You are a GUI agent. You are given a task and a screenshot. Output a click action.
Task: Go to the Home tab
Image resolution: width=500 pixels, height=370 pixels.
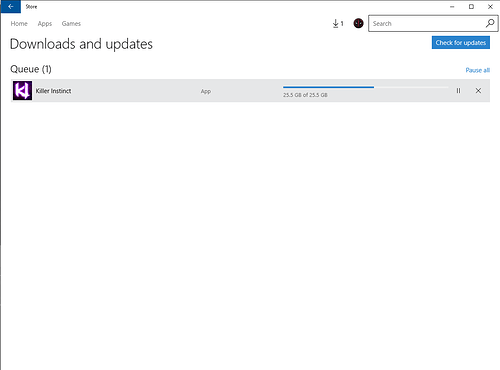pos(19,24)
